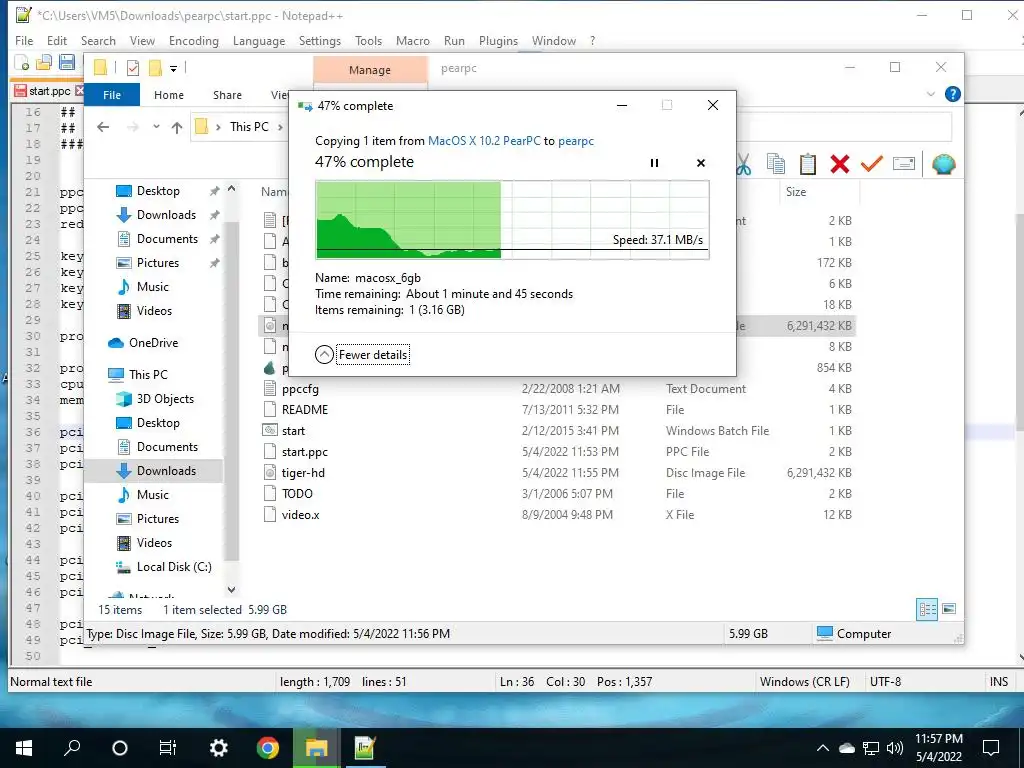
Task: Open the Manage tab in Explorer
Action: click(x=370, y=70)
